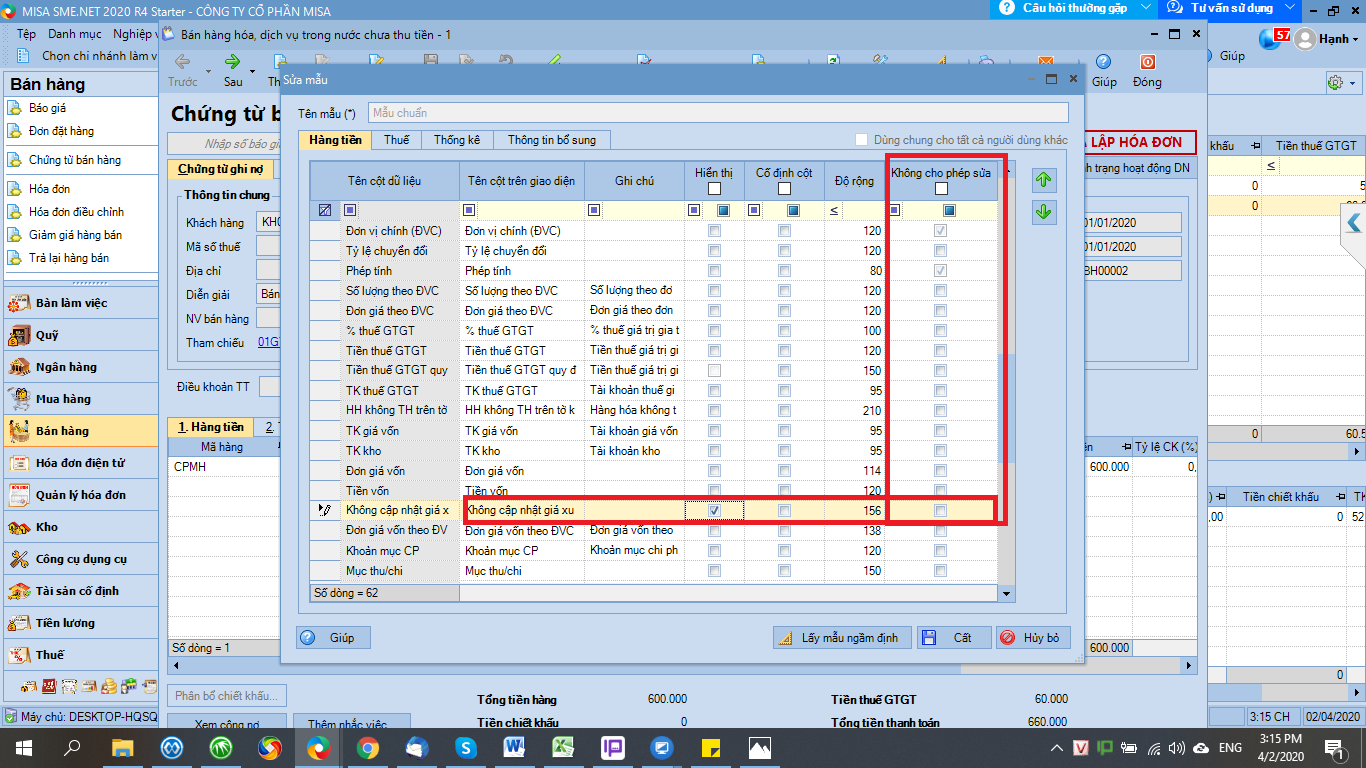Check Không cho phép sửa for Tiền vốn row
This screenshot has width=1366, height=768.
pos(941,490)
